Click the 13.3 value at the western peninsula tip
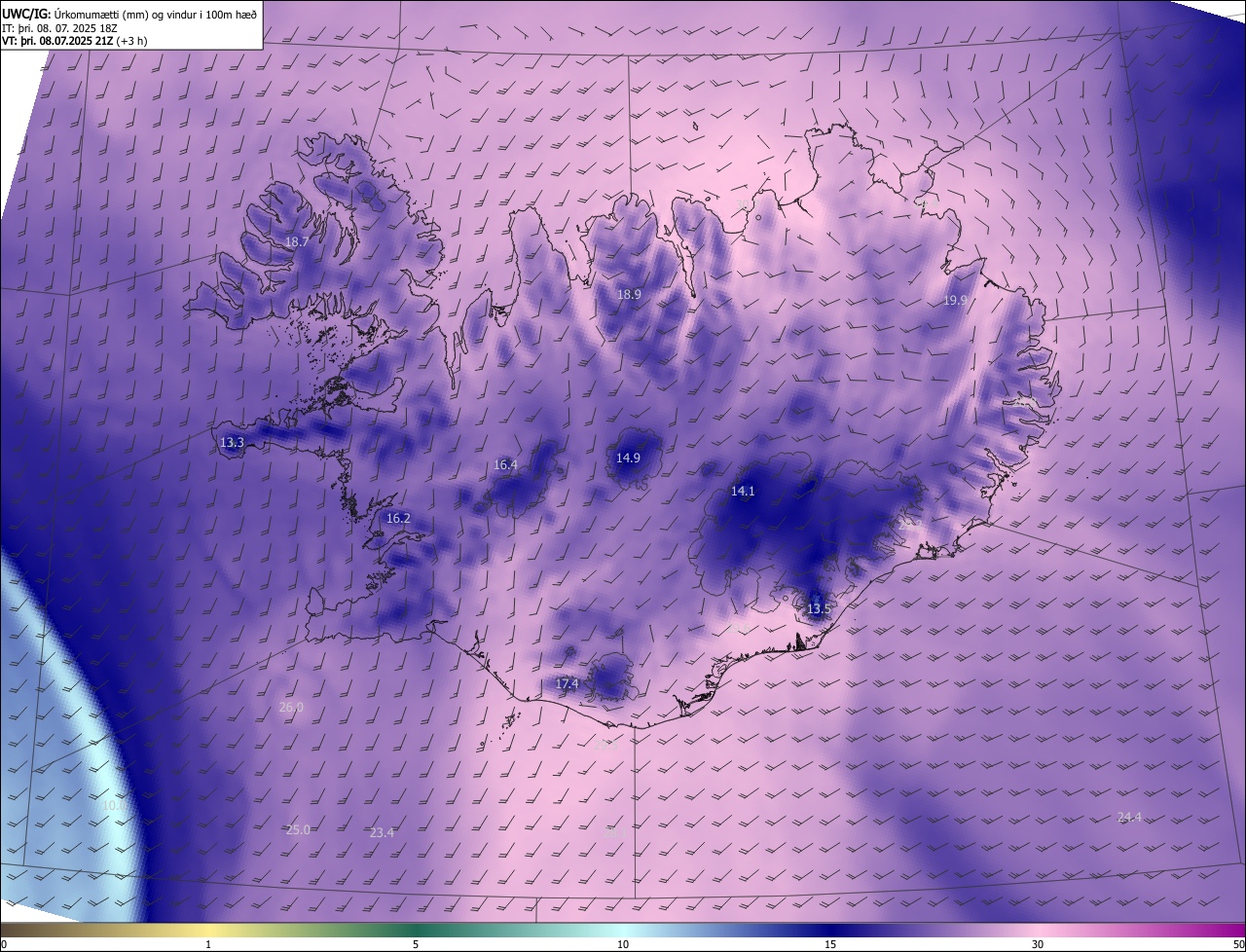Image resolution: width=1246 pixels, height=952 pixels. pyautogui.click(x=232, y=442)
